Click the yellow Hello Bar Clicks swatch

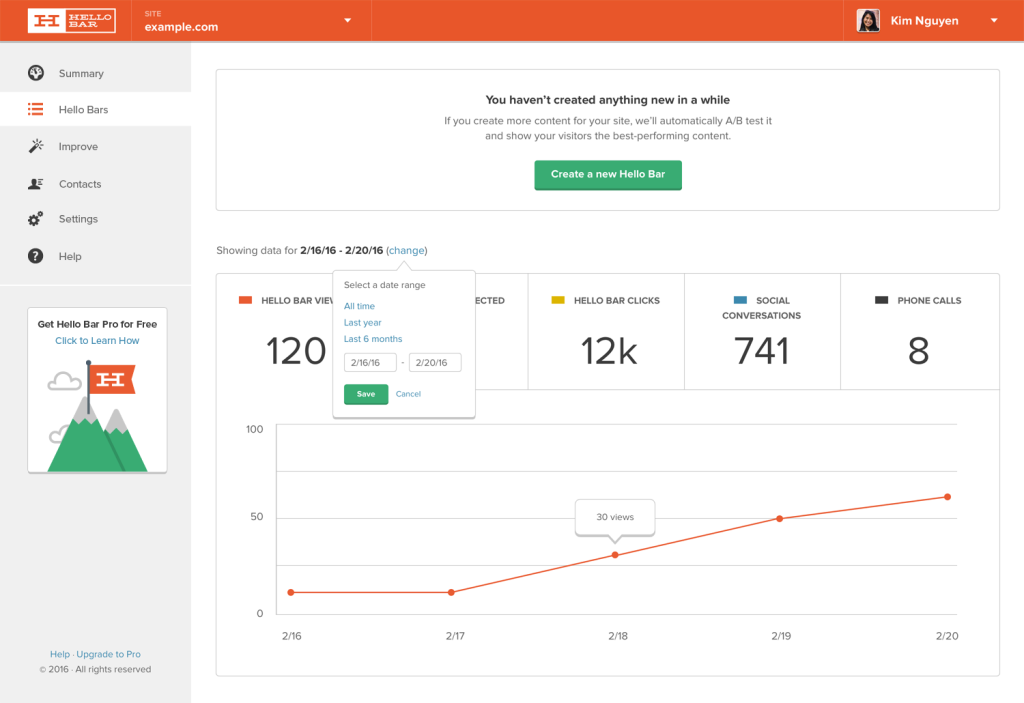(558, 300)
